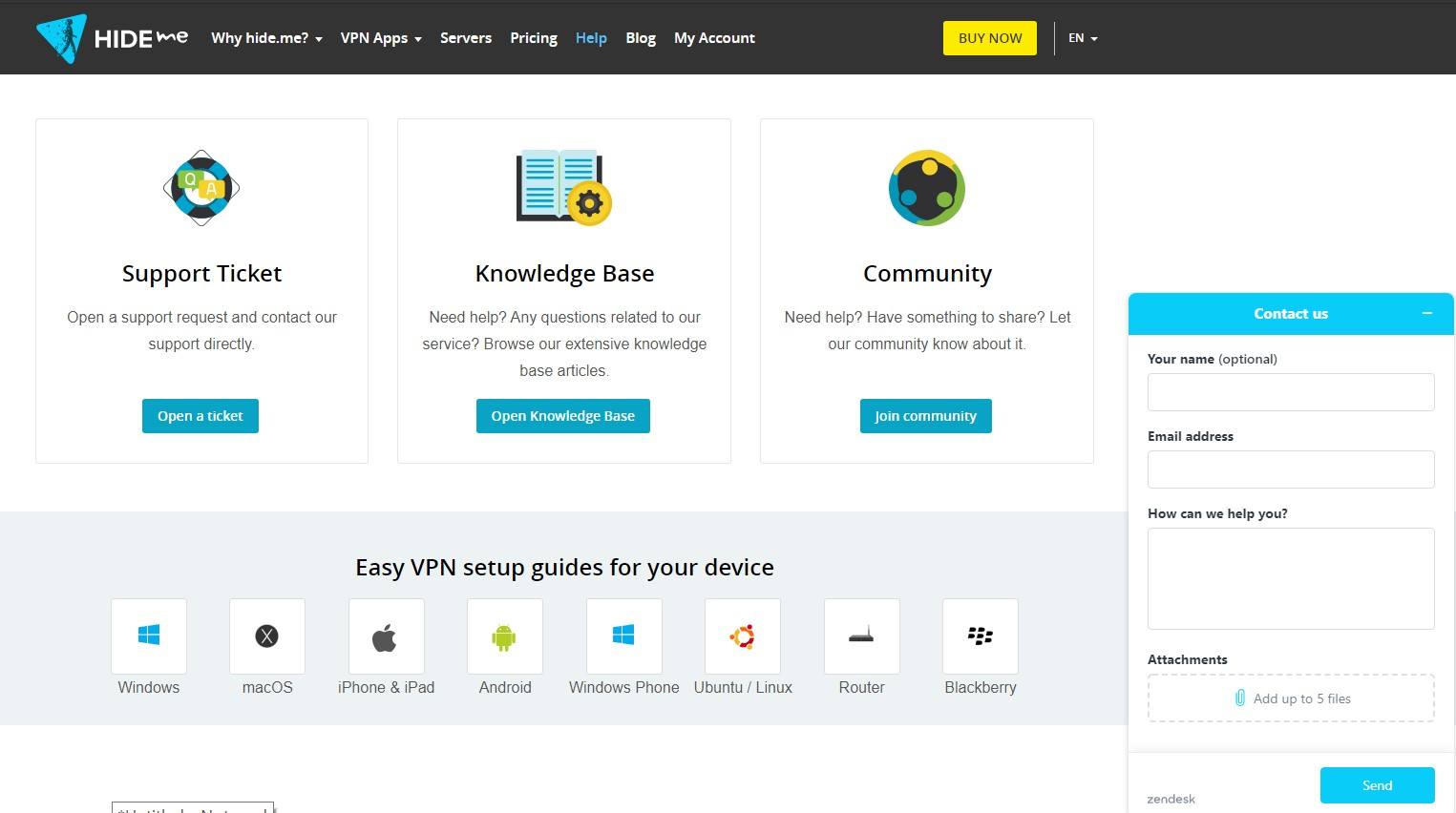Select the Router setup guide icon
Viewport: 1456px width, 813px height.
[860, 636]
